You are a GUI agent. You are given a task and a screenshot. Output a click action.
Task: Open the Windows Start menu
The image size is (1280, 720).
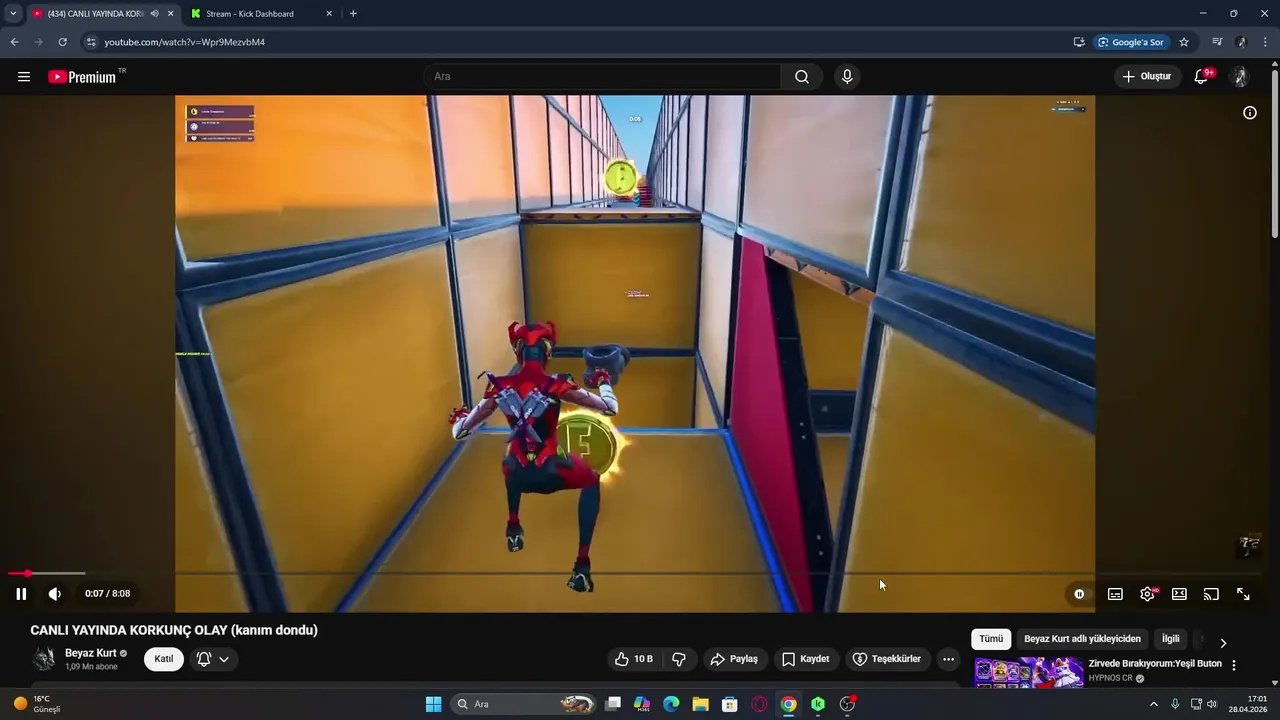point(433,704)
